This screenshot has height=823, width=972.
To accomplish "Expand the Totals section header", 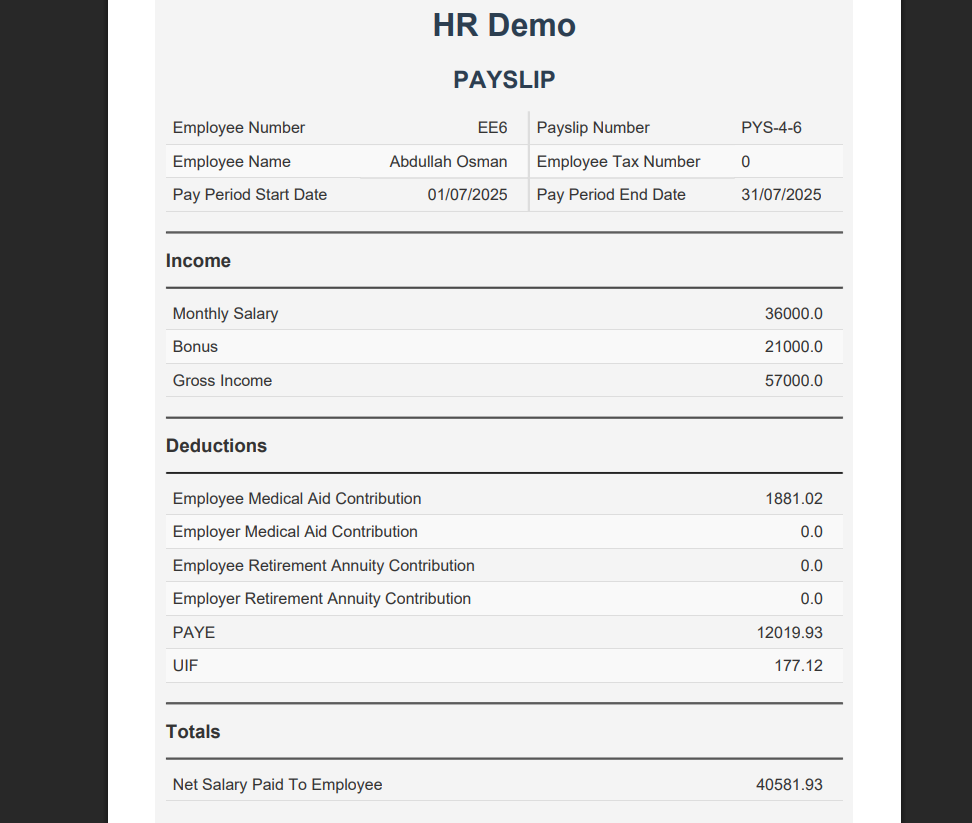I will 193,731.
